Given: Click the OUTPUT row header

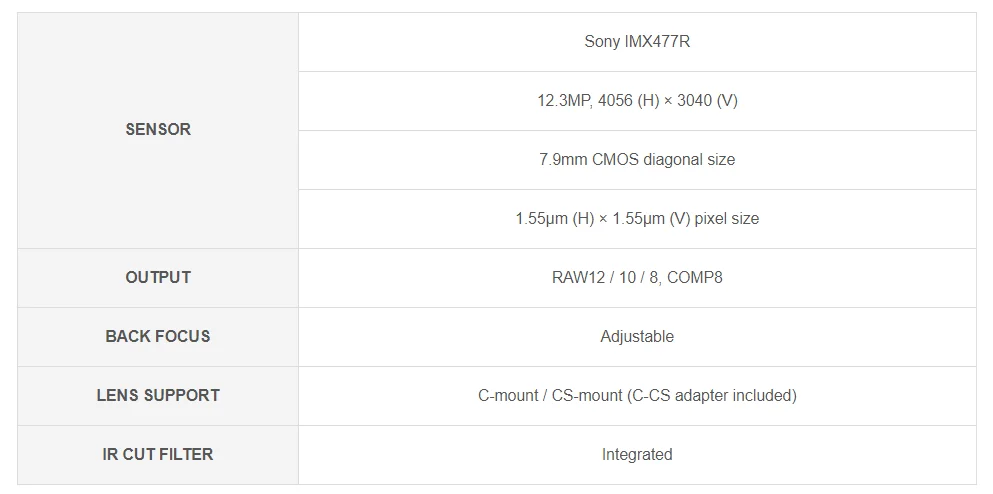Looking at the screenshot, I should pos(158,278).
